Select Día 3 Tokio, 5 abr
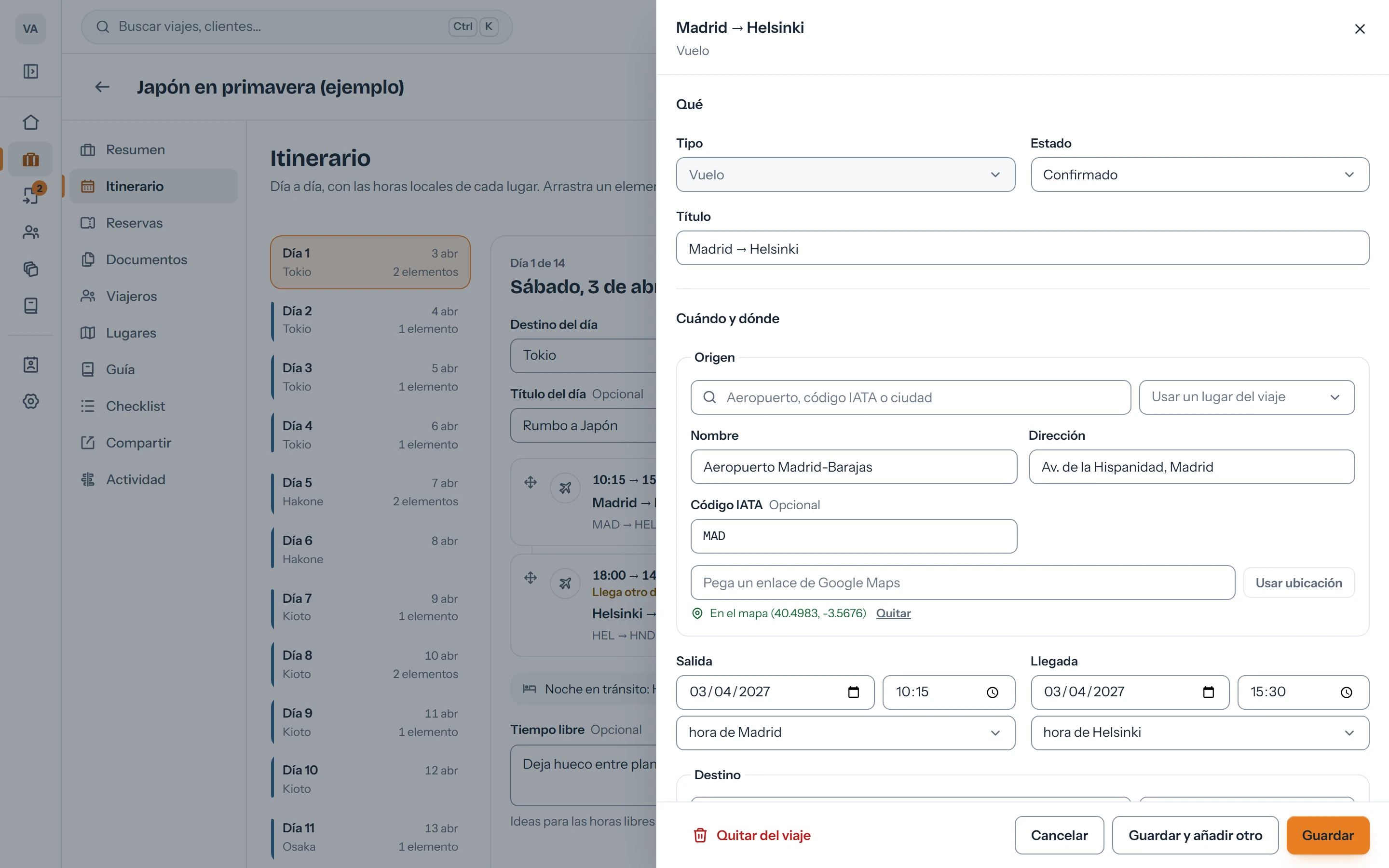 (x=370, y=377)
